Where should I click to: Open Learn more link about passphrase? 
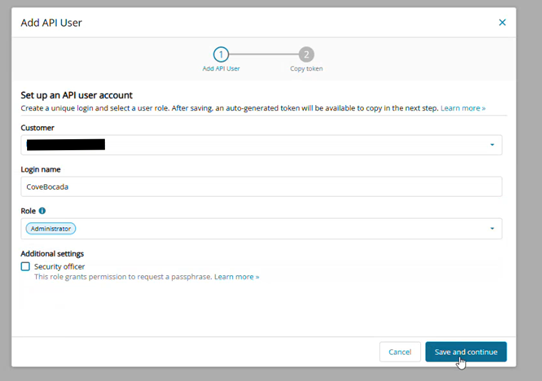pyautogui.click(x=236, y=277)
